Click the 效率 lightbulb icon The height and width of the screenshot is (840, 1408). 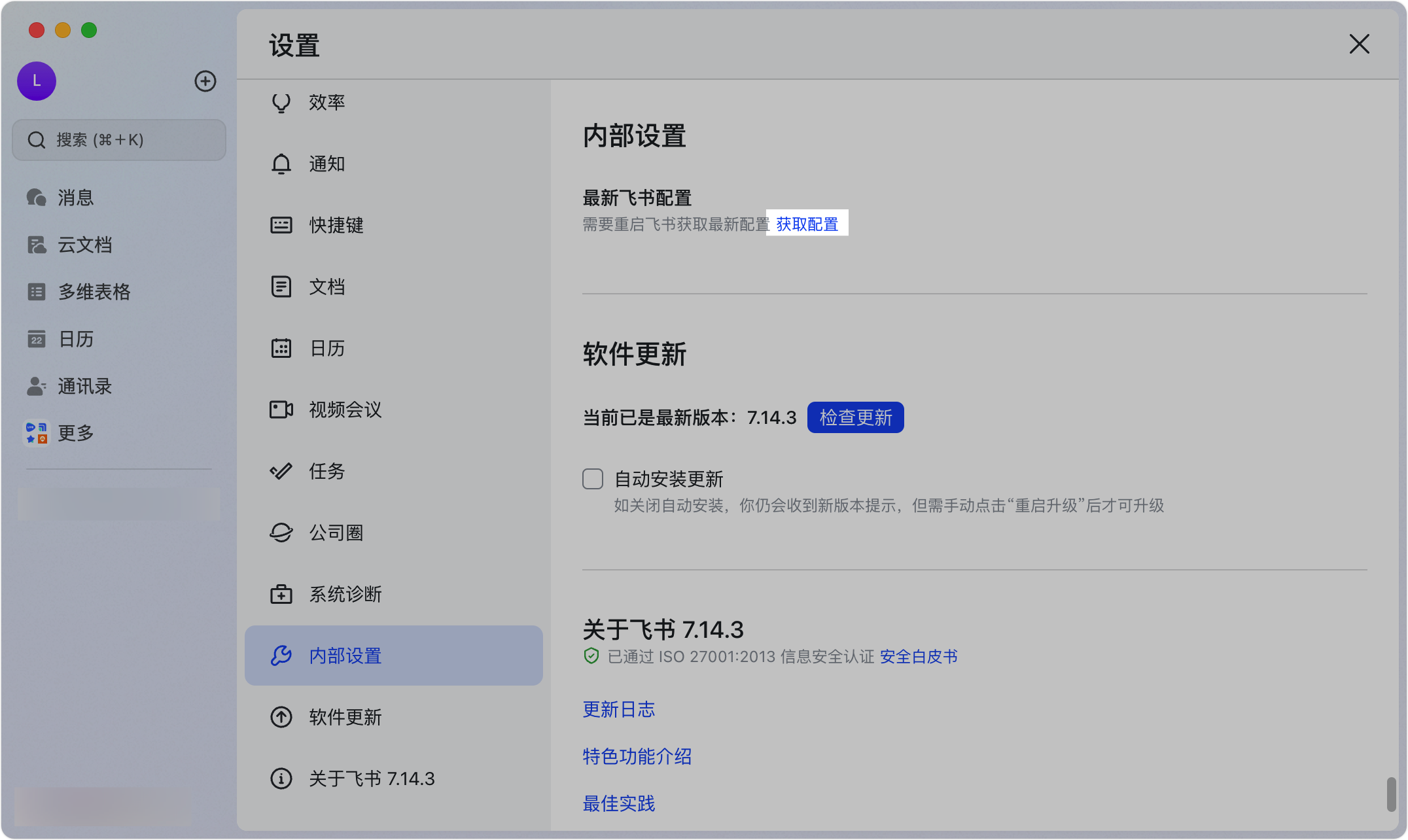pos(281,103)
